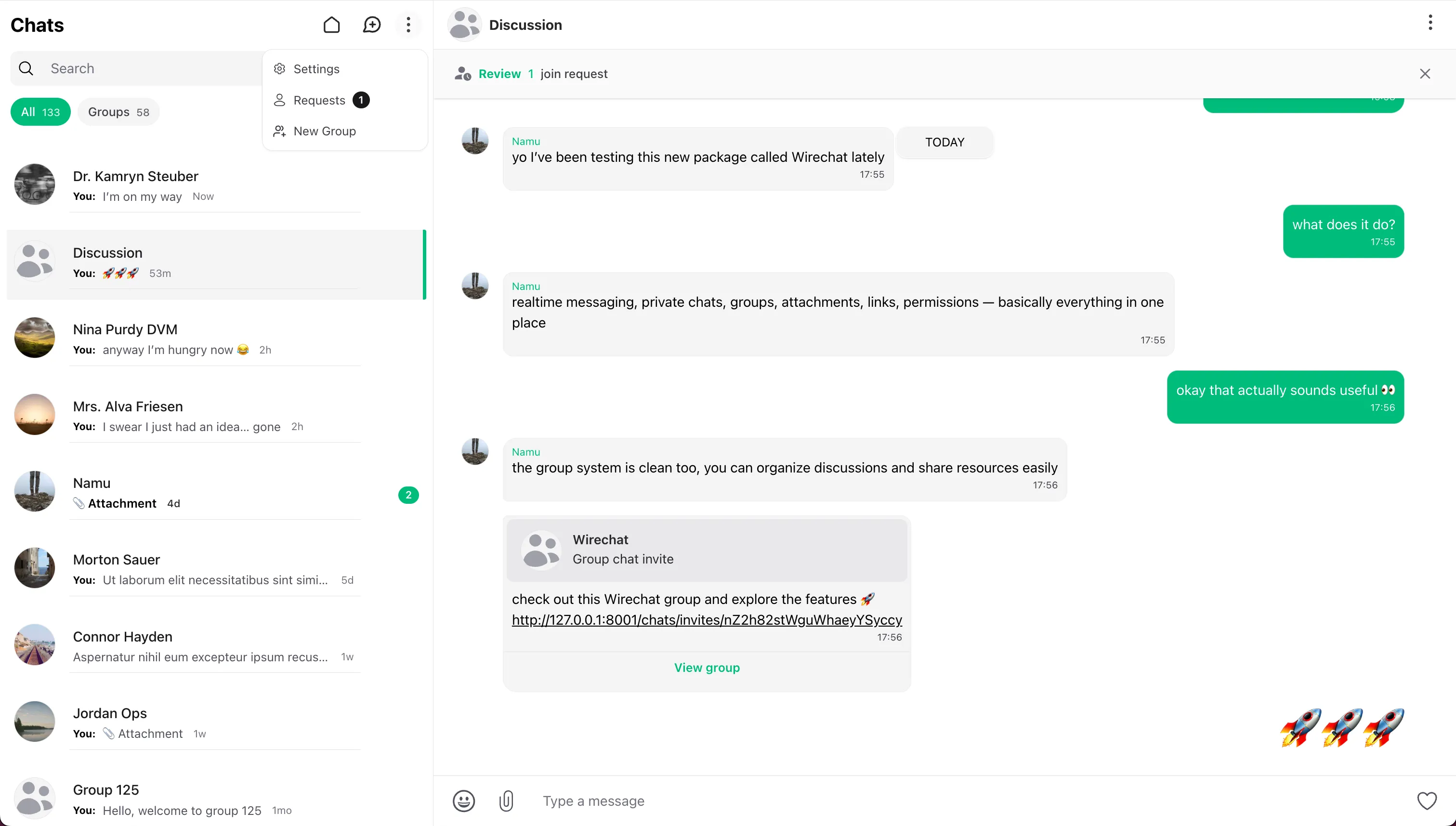Viewport: 1456px width, 826px height.
Task: Click Mrs. Alva Friesen's sunset avatar
Action: click(x=35, y=415)
